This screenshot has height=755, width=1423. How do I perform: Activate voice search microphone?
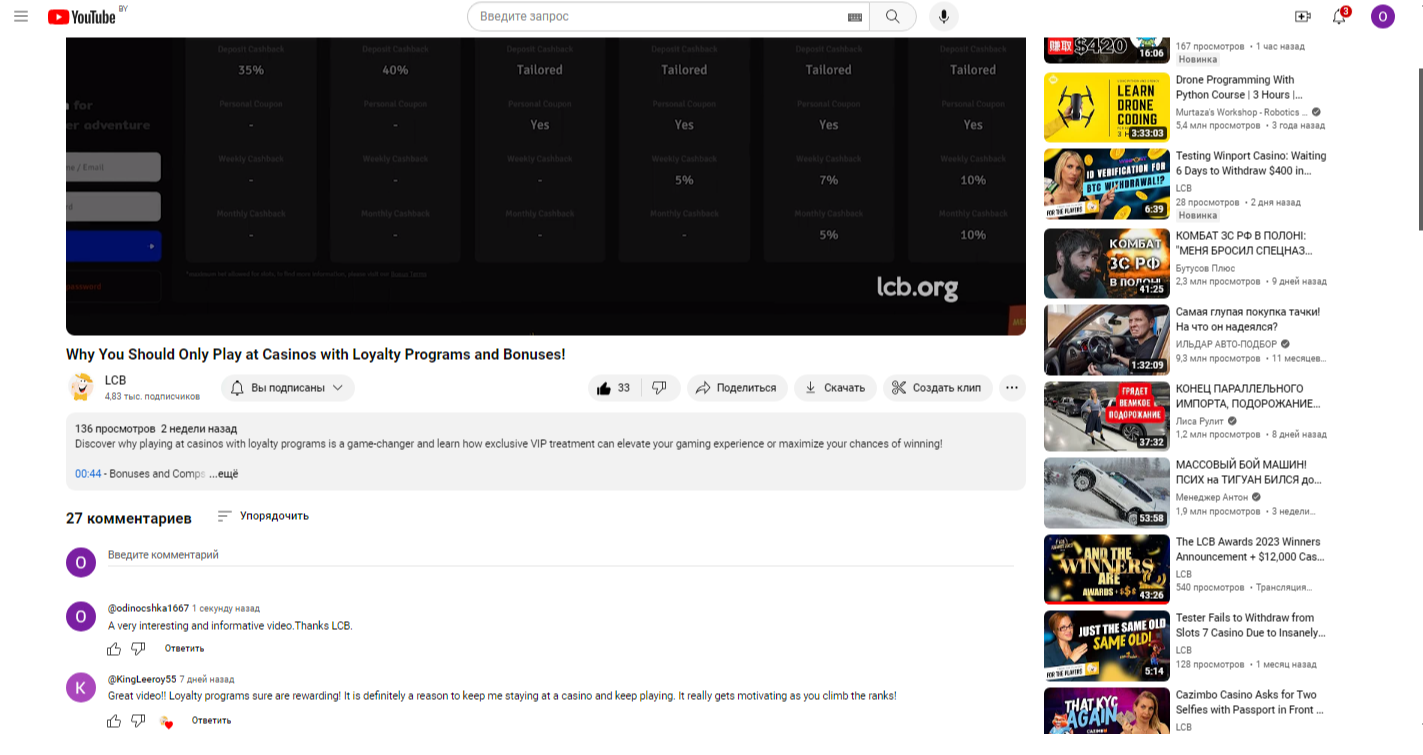(942, 17)
